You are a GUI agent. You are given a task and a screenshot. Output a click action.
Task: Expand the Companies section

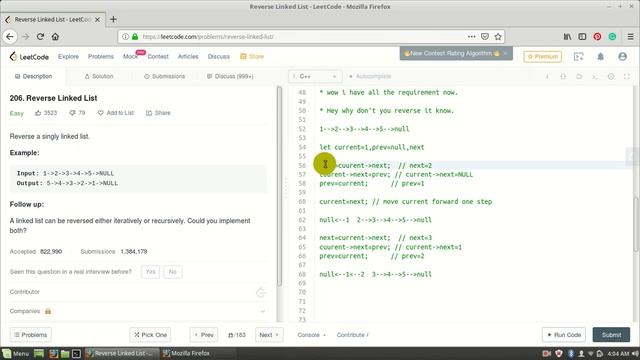pos(263,311)
